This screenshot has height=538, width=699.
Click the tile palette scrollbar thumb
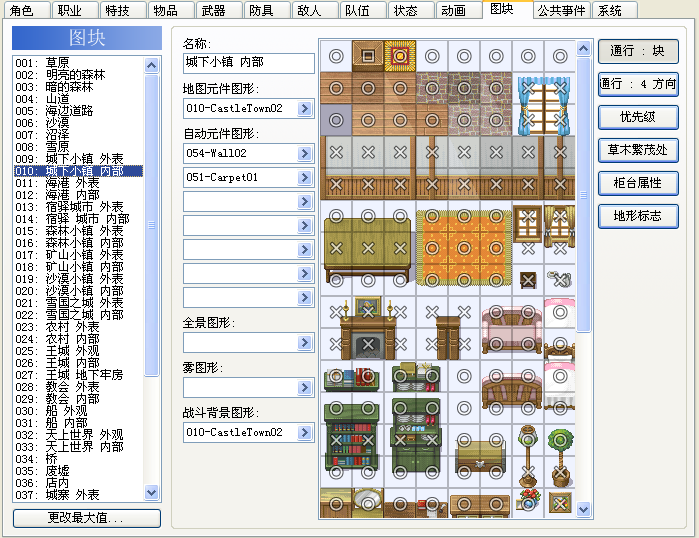[583, 195]
